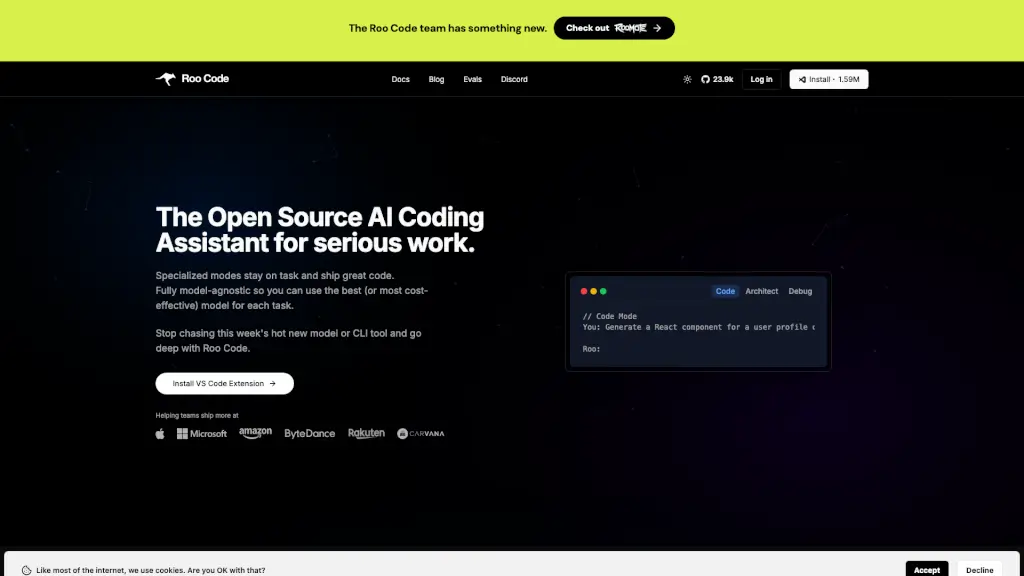Click the cookie icon in consent bar
The image size is (1024, 576).
tap(26, 570)
